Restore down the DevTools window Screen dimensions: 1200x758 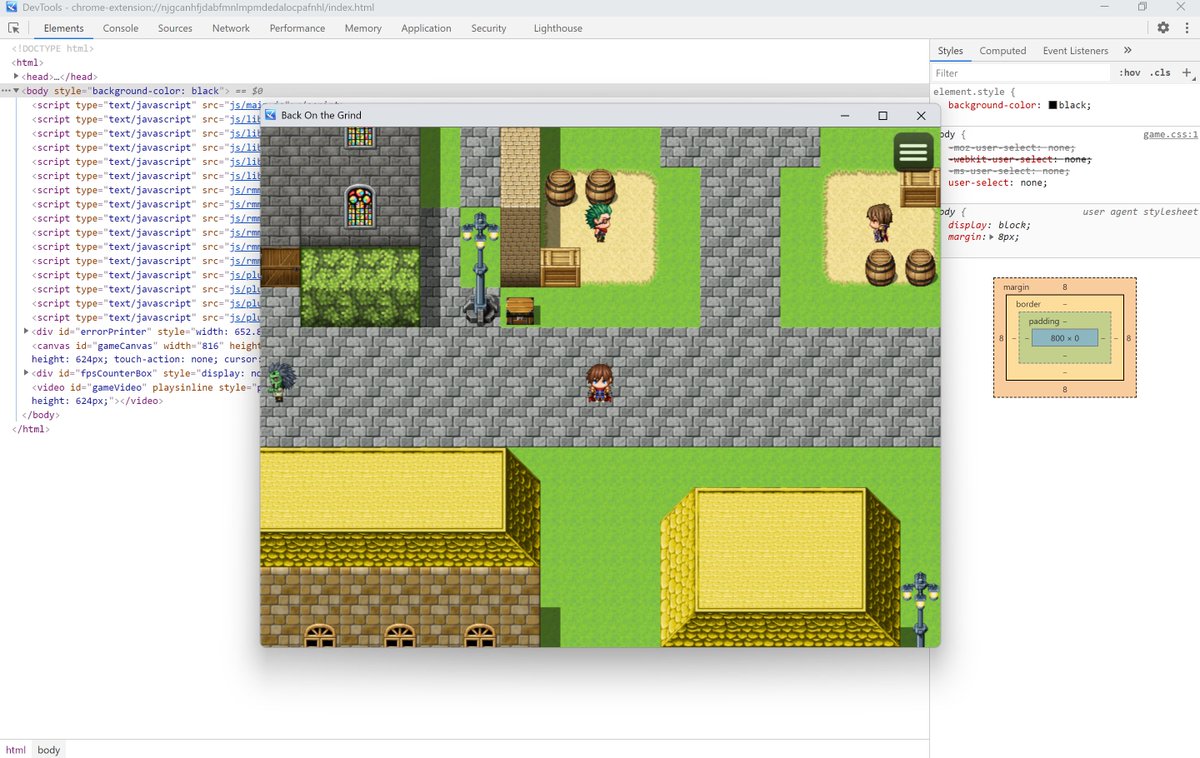(1142, 7)
